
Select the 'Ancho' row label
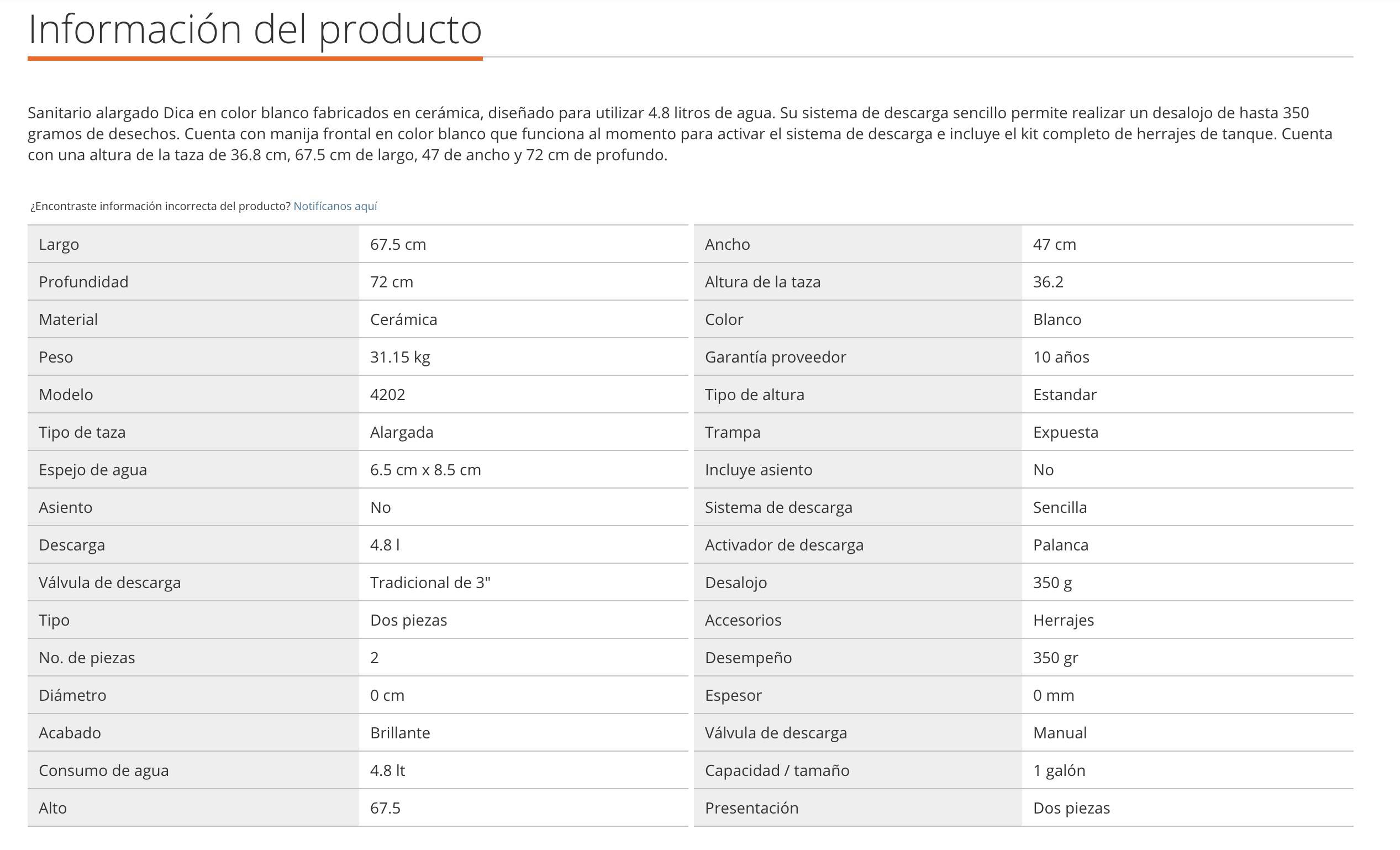tap(727, 244)
